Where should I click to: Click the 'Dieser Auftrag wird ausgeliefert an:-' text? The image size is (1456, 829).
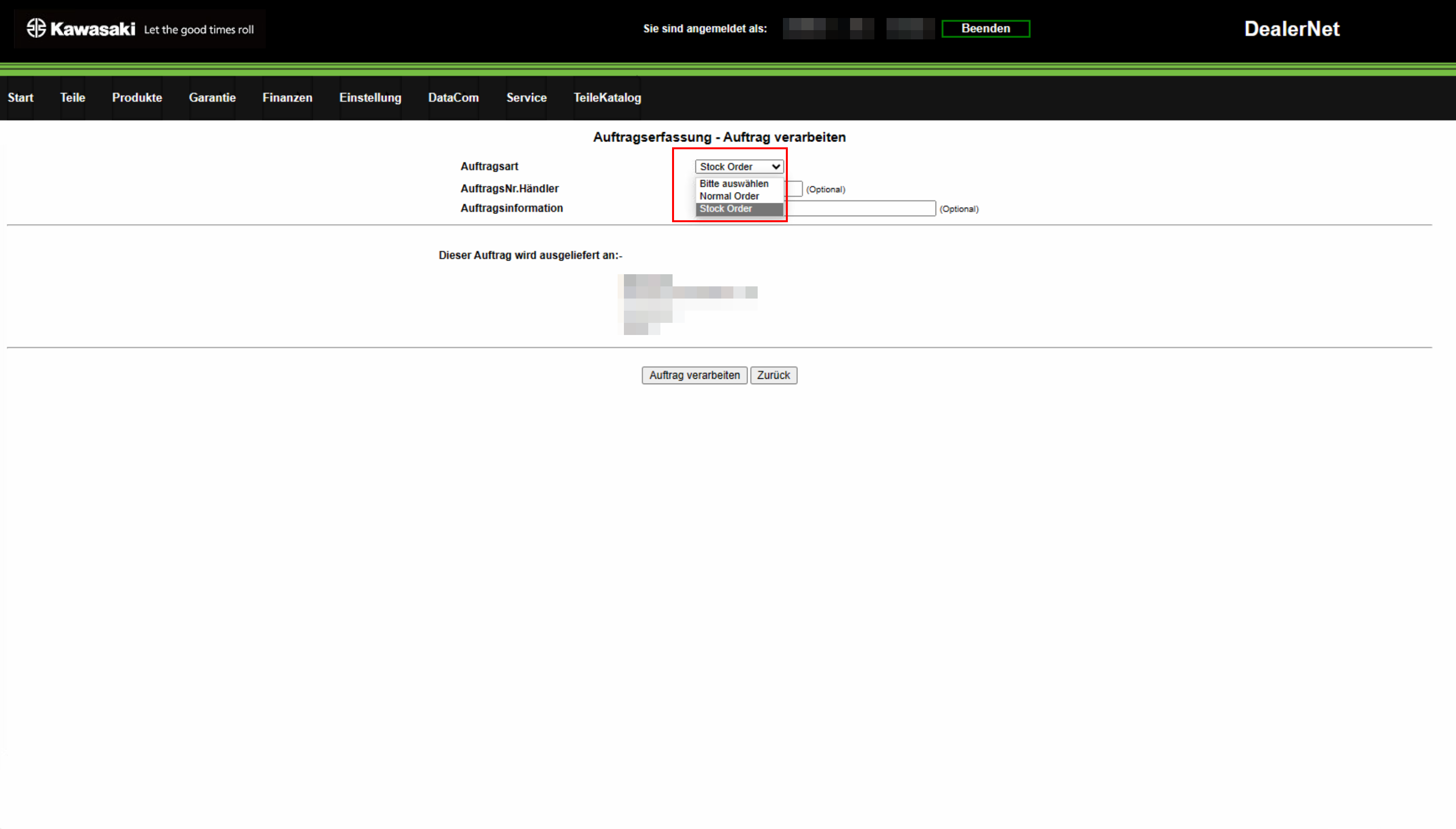[x=530, y=255]
